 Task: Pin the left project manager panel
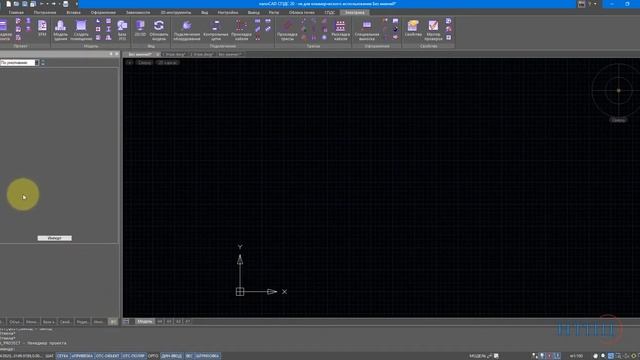pyautogui.click(x=111, y=54)
